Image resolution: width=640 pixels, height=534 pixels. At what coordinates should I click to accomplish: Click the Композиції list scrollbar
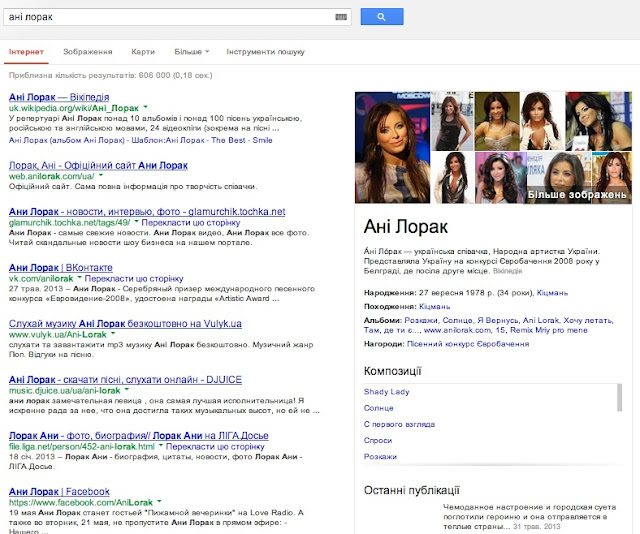[x=620, y=397]
